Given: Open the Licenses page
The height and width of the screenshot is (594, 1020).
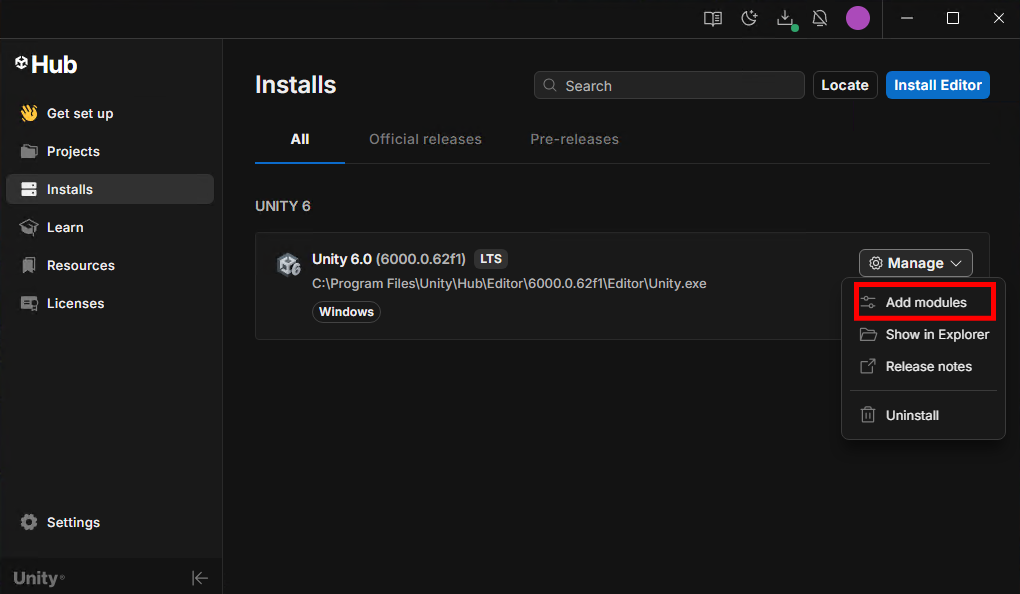Looking at the screenshot, I should [75, 304].
